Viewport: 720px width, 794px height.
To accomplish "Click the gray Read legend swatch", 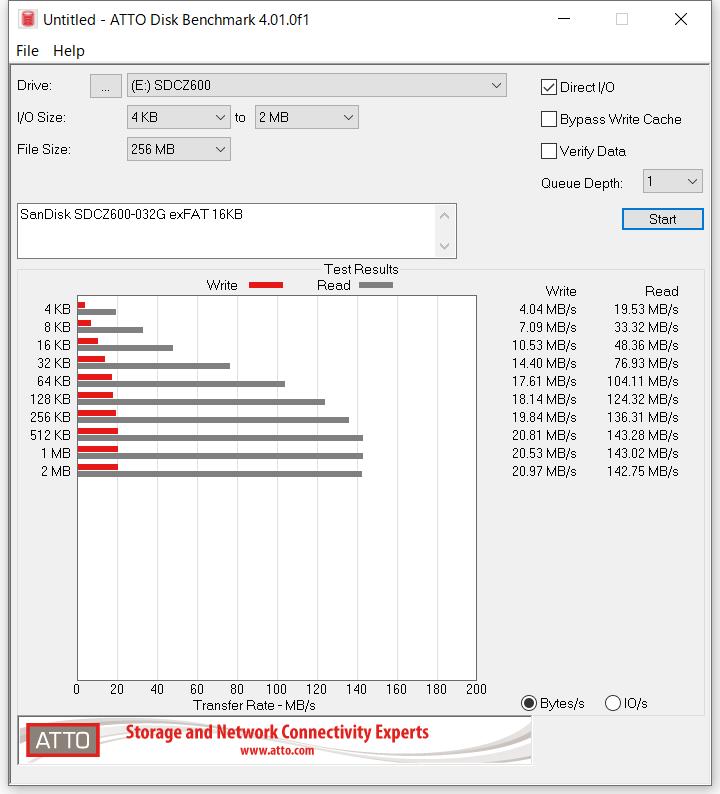I will 376,285.
